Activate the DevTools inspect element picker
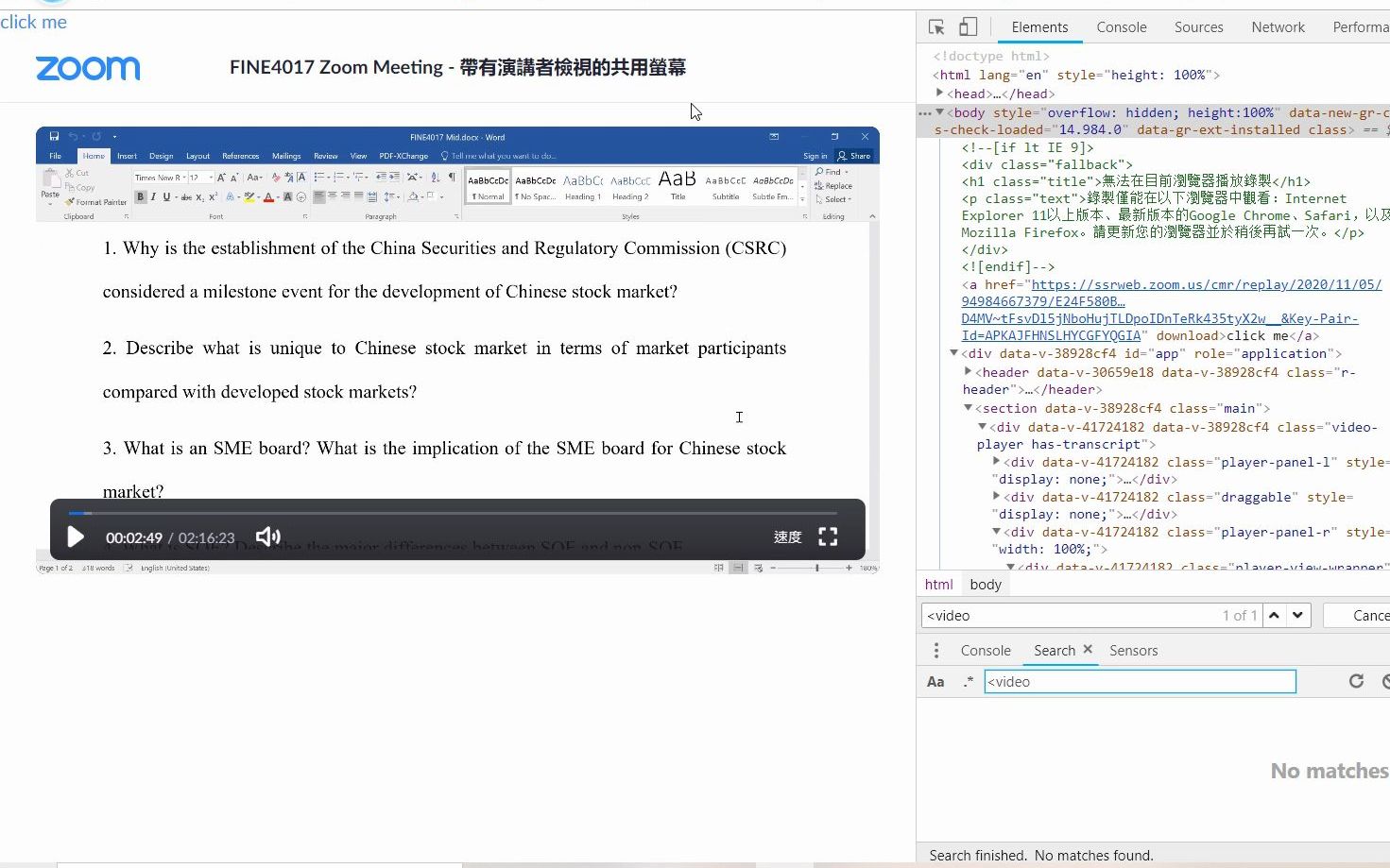 coord(936,27)
